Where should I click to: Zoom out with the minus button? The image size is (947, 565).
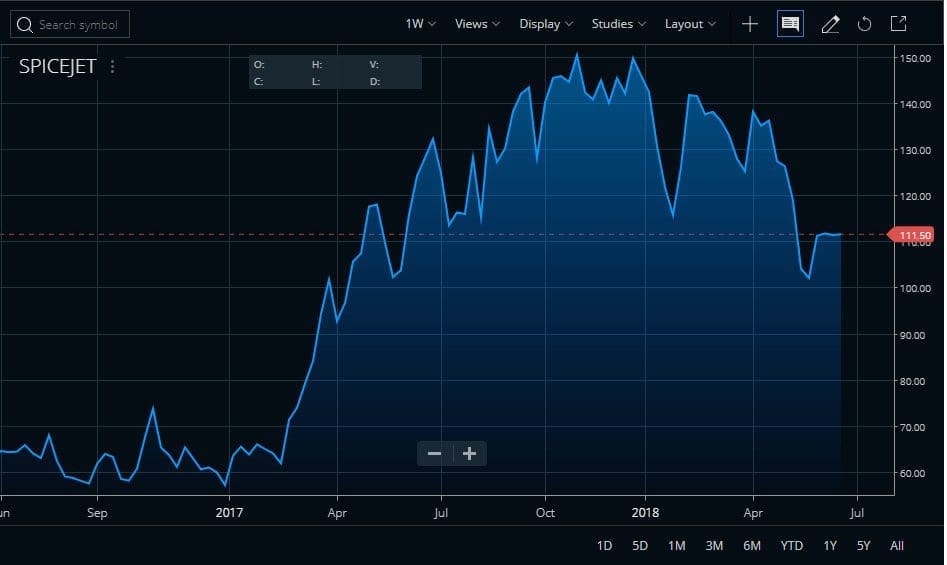coord(434,453)
